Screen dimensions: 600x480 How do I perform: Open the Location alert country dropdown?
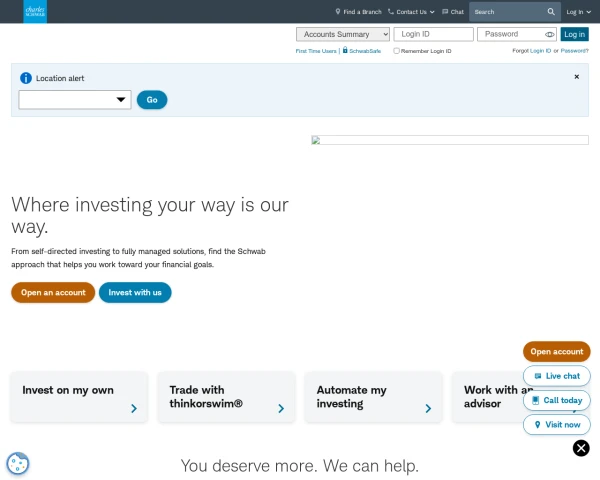[75, 100]
